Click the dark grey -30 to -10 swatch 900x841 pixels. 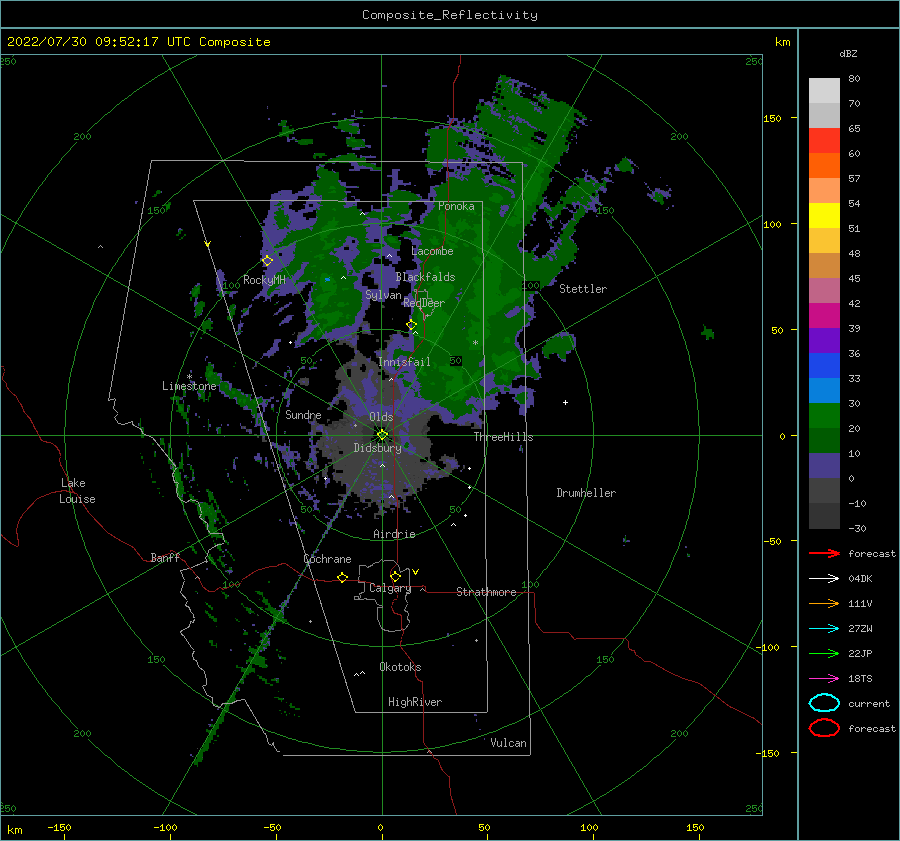[824, 516]
